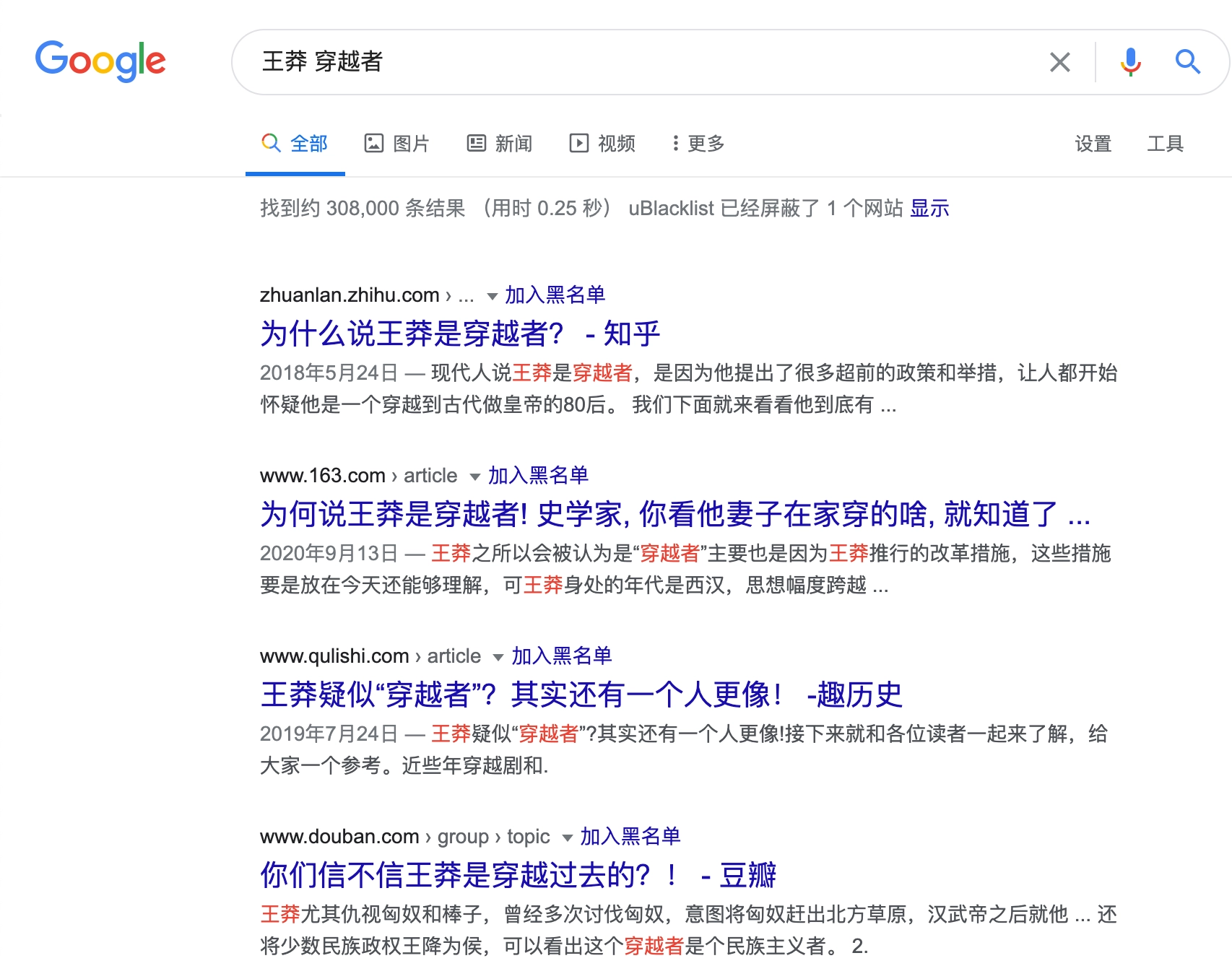
Task: Open 设置 settings menu
Action: (x=1093, y=144)
